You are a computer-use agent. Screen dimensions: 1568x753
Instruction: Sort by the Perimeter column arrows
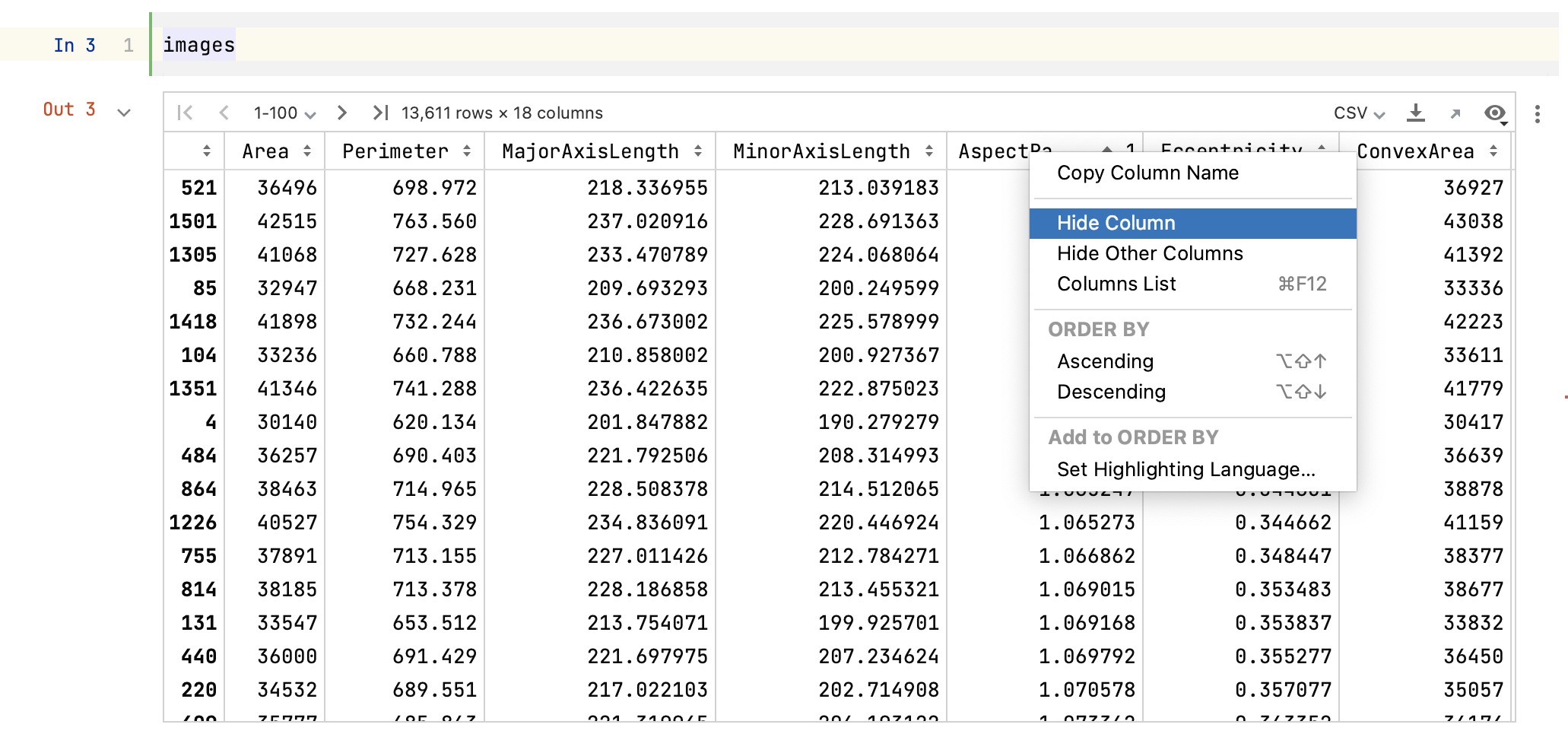tap(467, 151)
